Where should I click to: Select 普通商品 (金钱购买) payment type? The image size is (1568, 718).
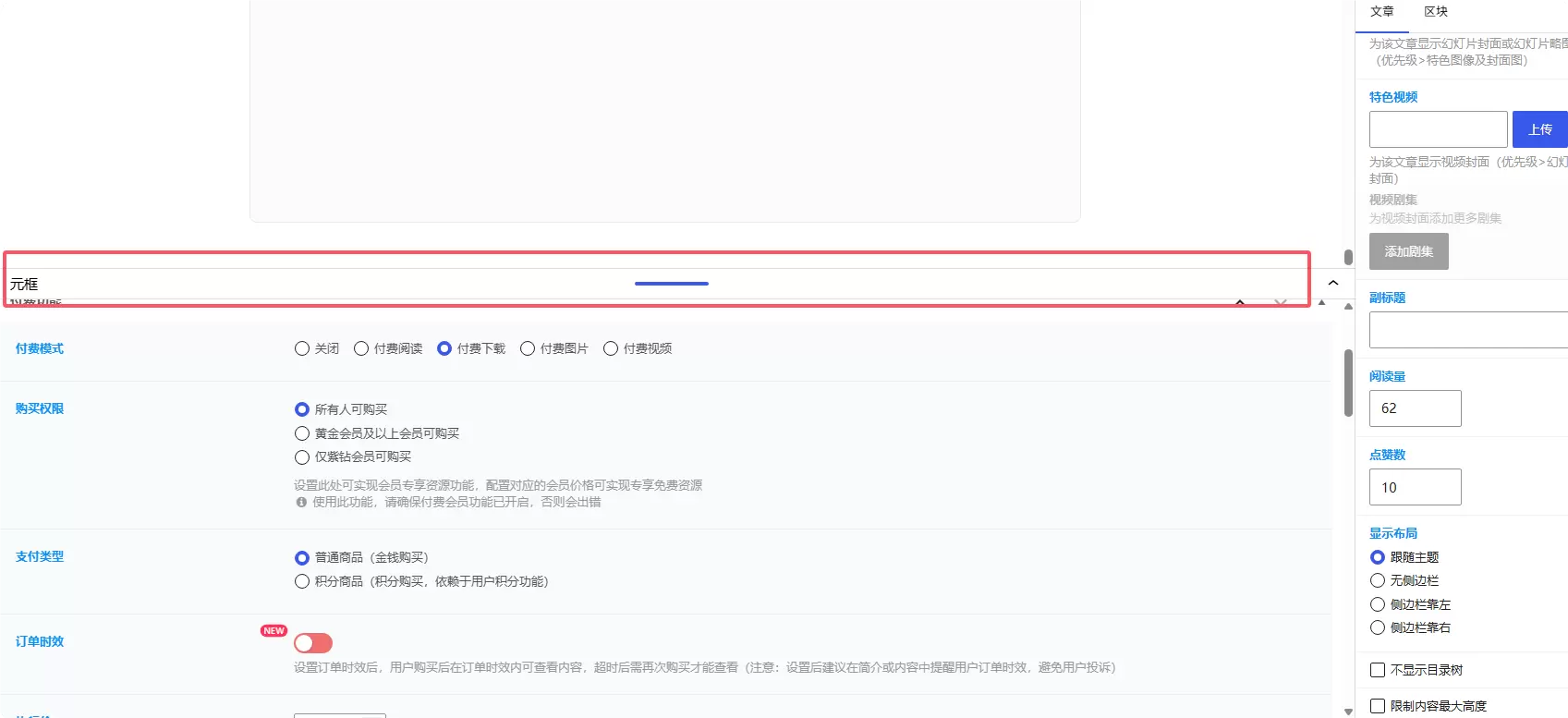pyautogui.click(x=302, y=558)
